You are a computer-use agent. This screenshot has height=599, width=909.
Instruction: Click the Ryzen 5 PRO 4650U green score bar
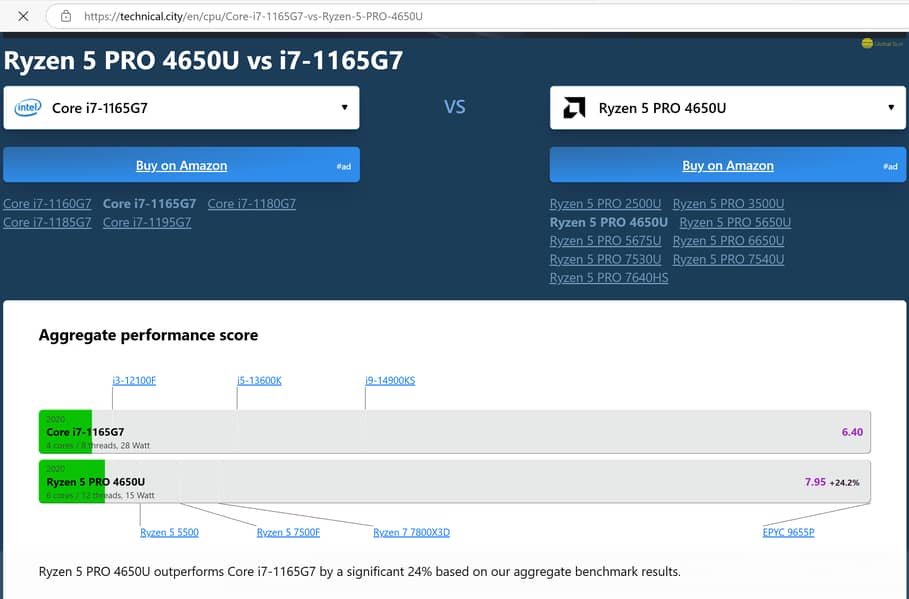[72, 481]
